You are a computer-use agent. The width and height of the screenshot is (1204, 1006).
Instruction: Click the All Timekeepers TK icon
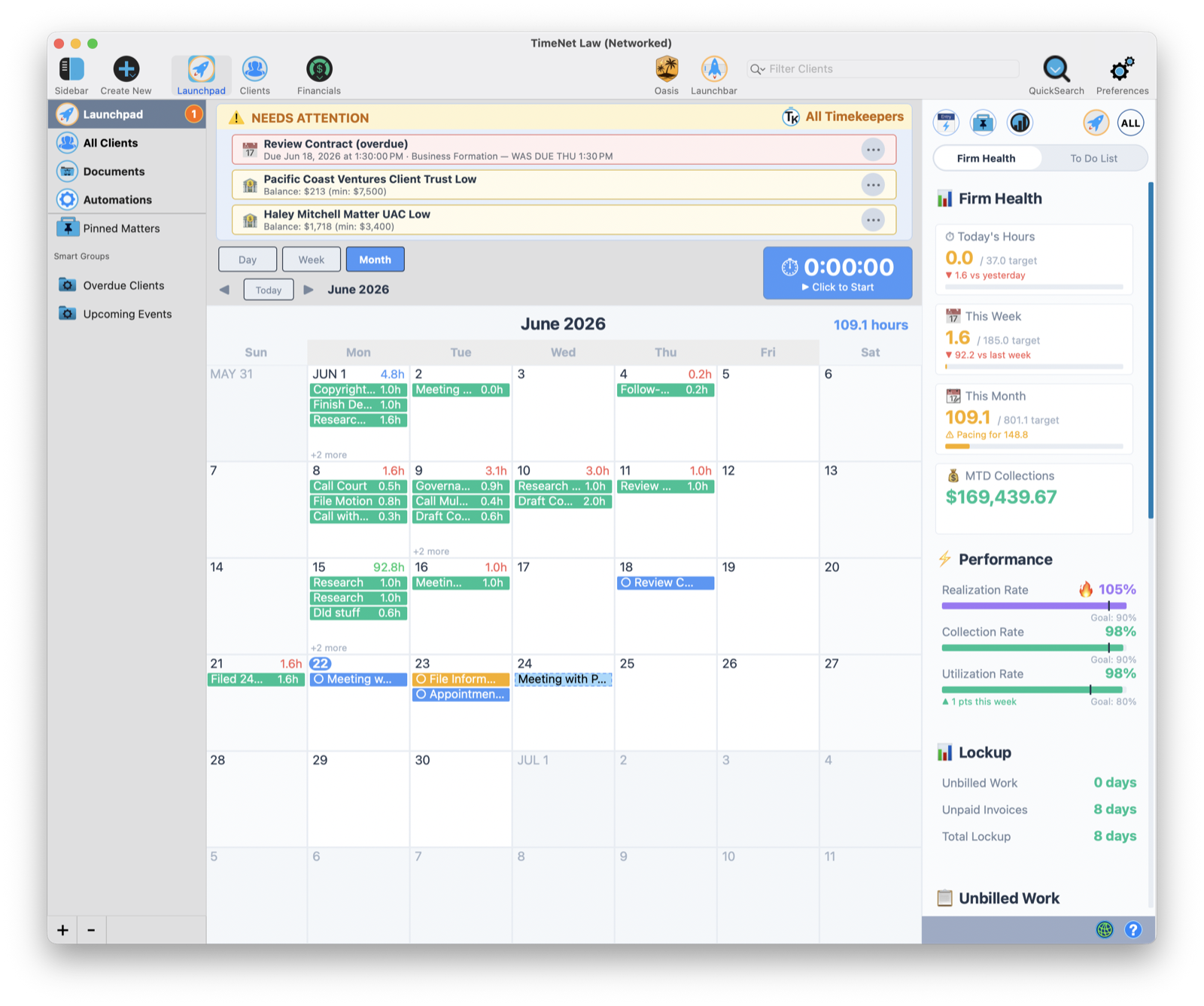point(791,117)
